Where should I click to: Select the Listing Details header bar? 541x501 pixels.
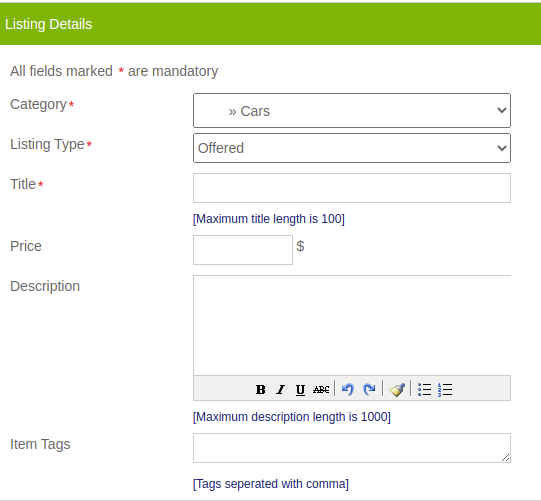[270, 24]
